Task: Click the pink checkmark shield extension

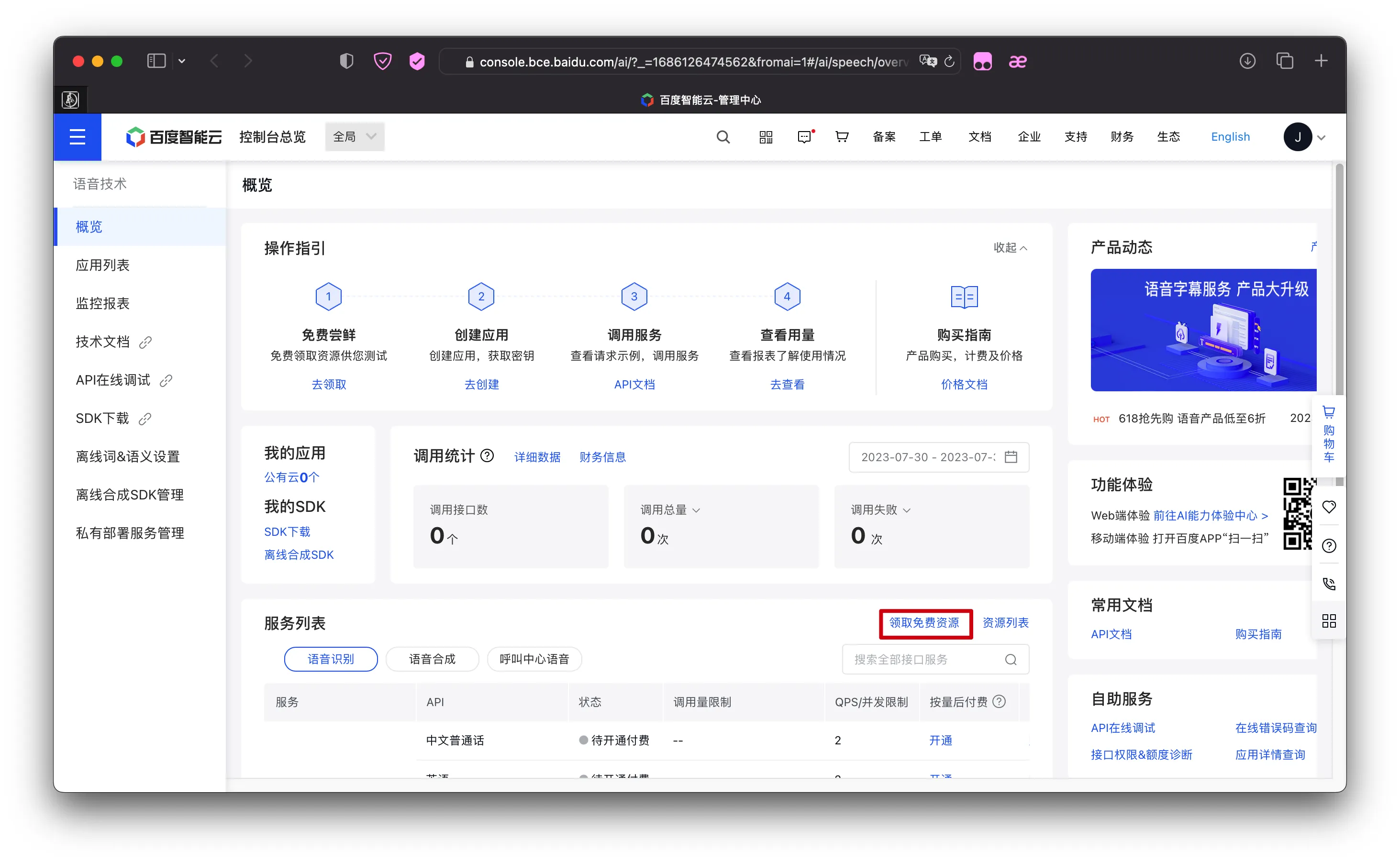Action: [x=417, y=61]
